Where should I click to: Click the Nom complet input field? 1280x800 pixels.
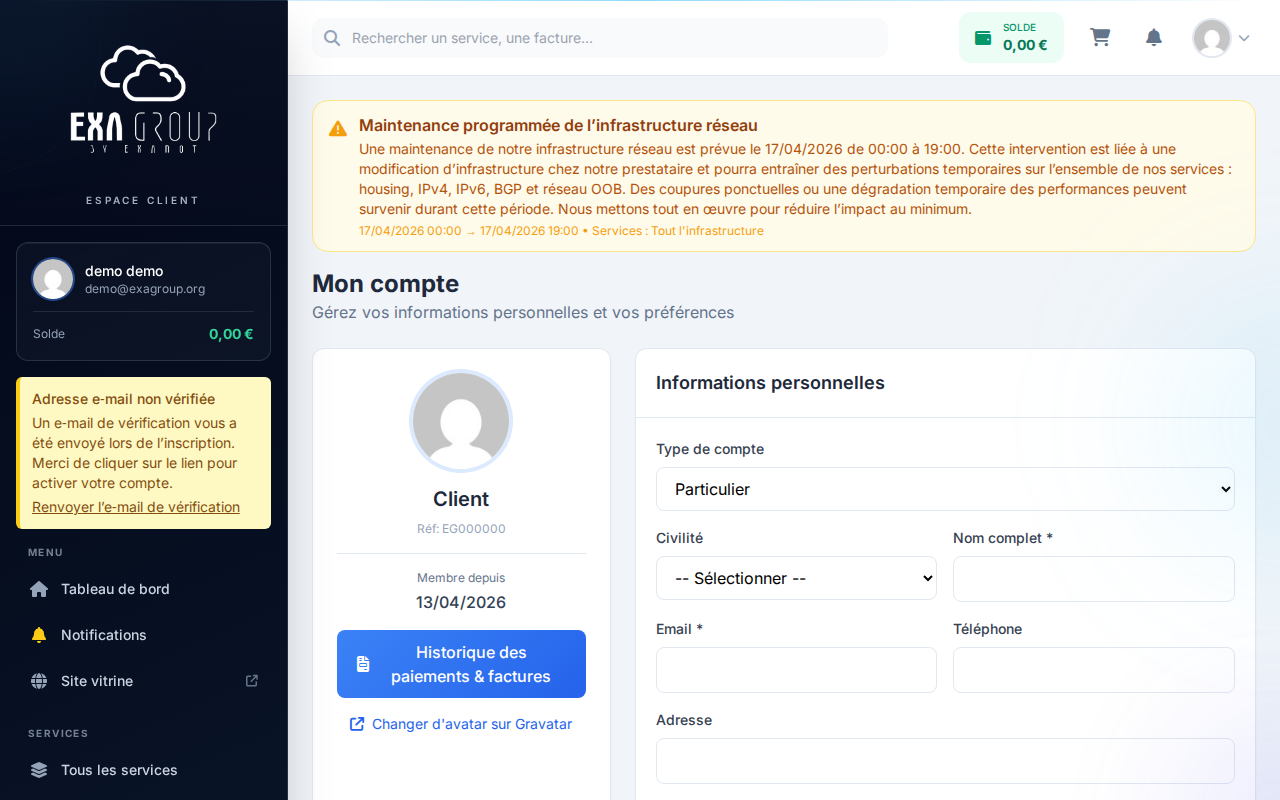coord(1094,579)
